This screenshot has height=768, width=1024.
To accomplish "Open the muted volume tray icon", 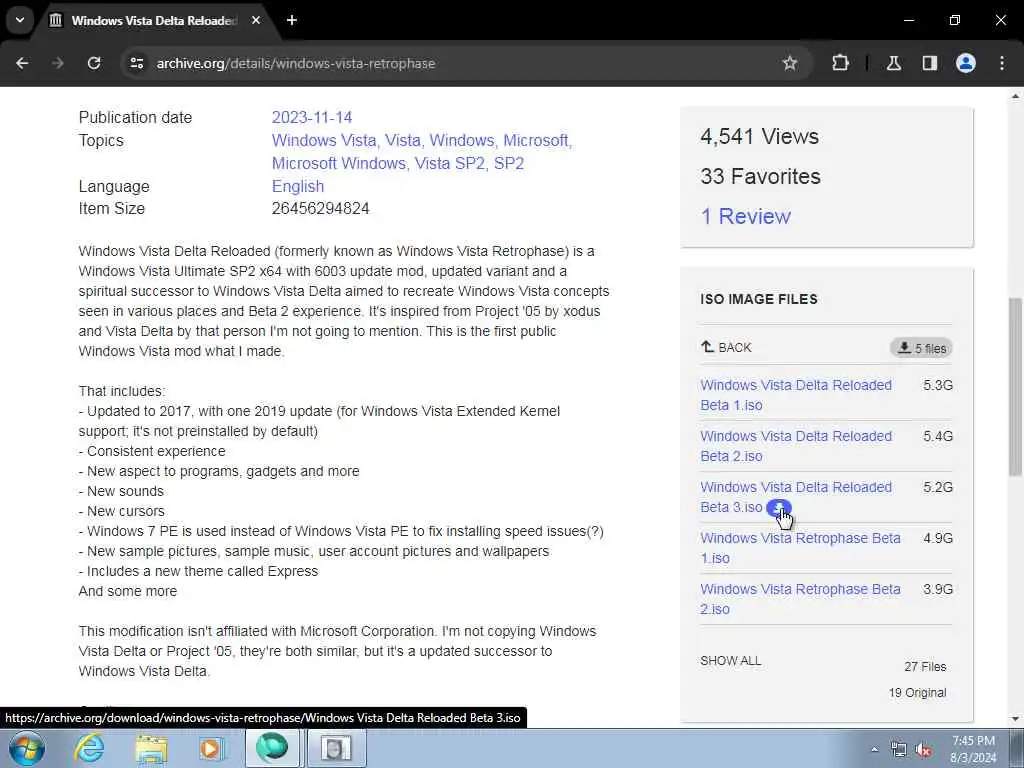I will tap(923, 750).
